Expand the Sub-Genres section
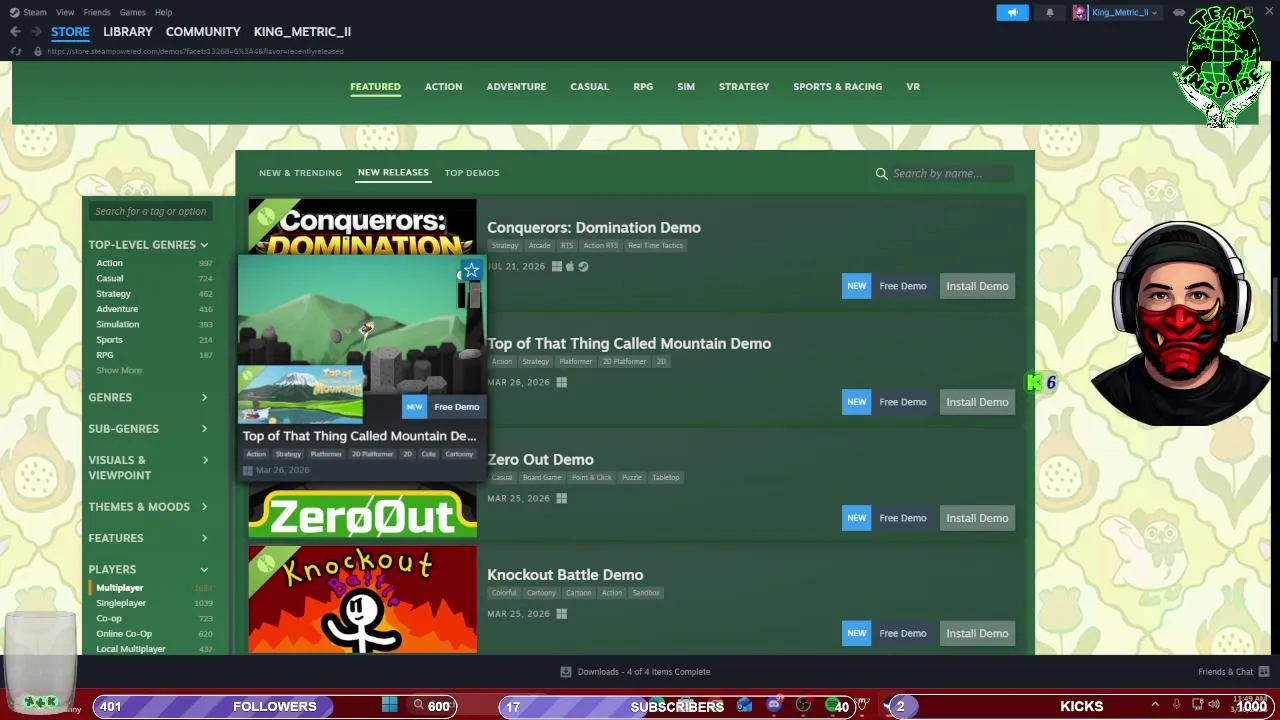 (x=148, y=429)
